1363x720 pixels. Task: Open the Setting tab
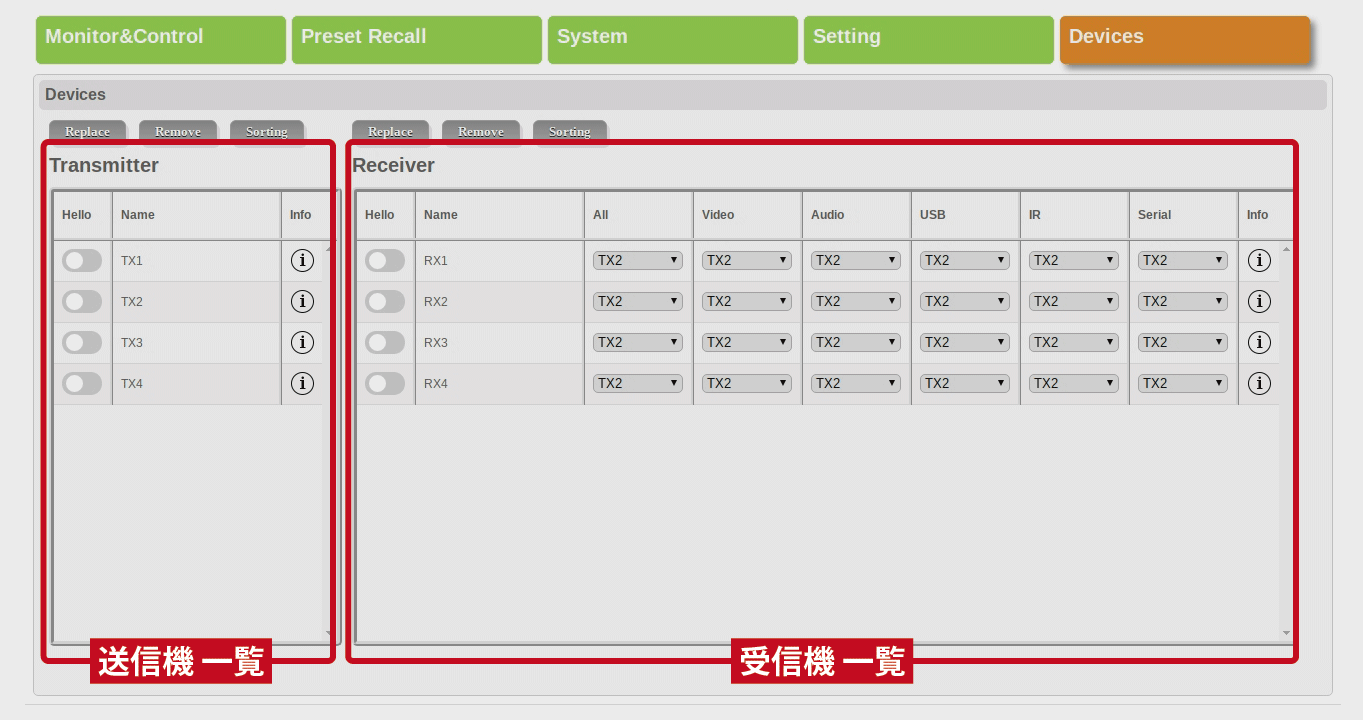929,40
